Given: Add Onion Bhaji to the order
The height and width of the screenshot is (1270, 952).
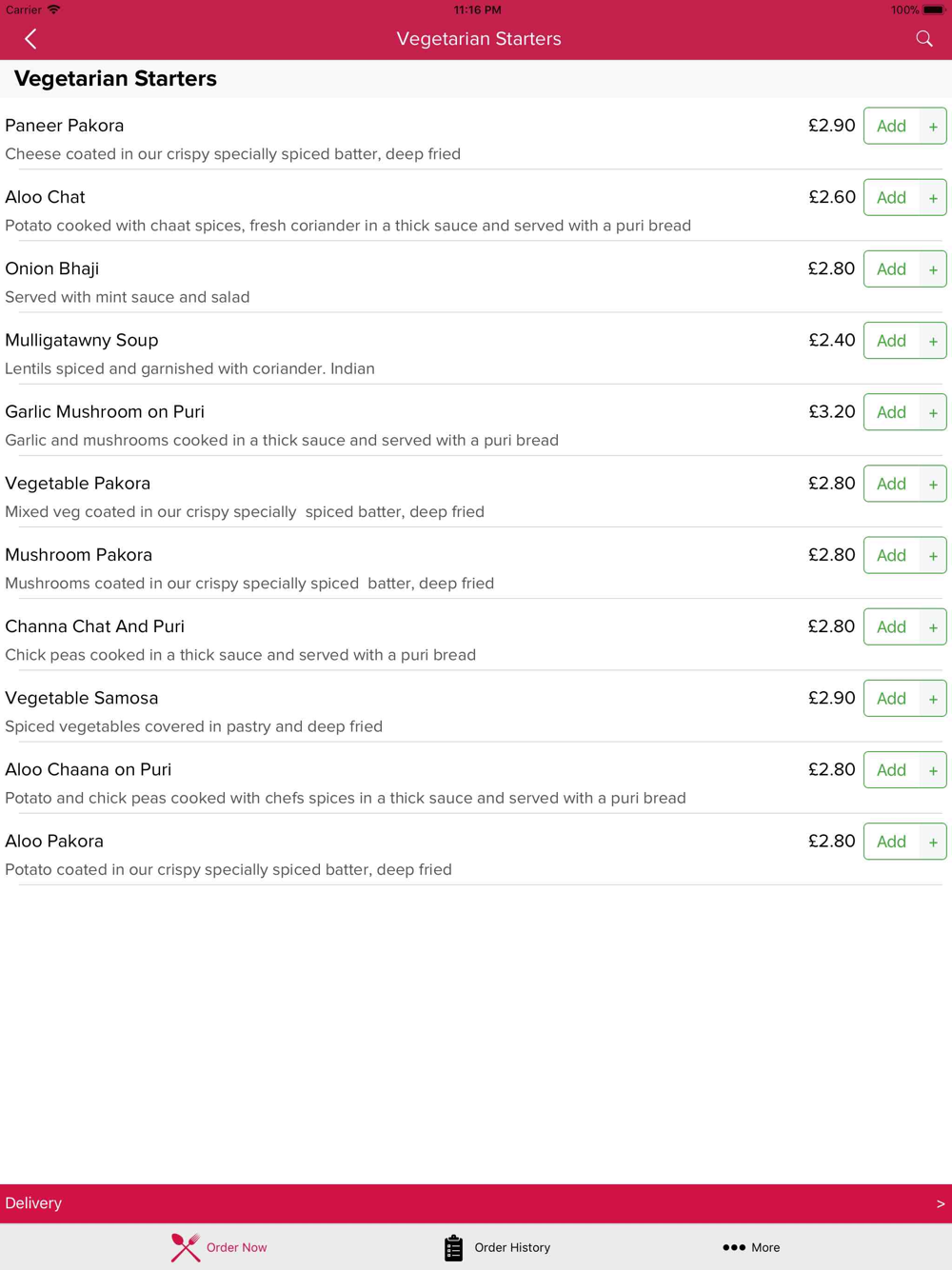Looking at the screenshot, I should [891, 269].
